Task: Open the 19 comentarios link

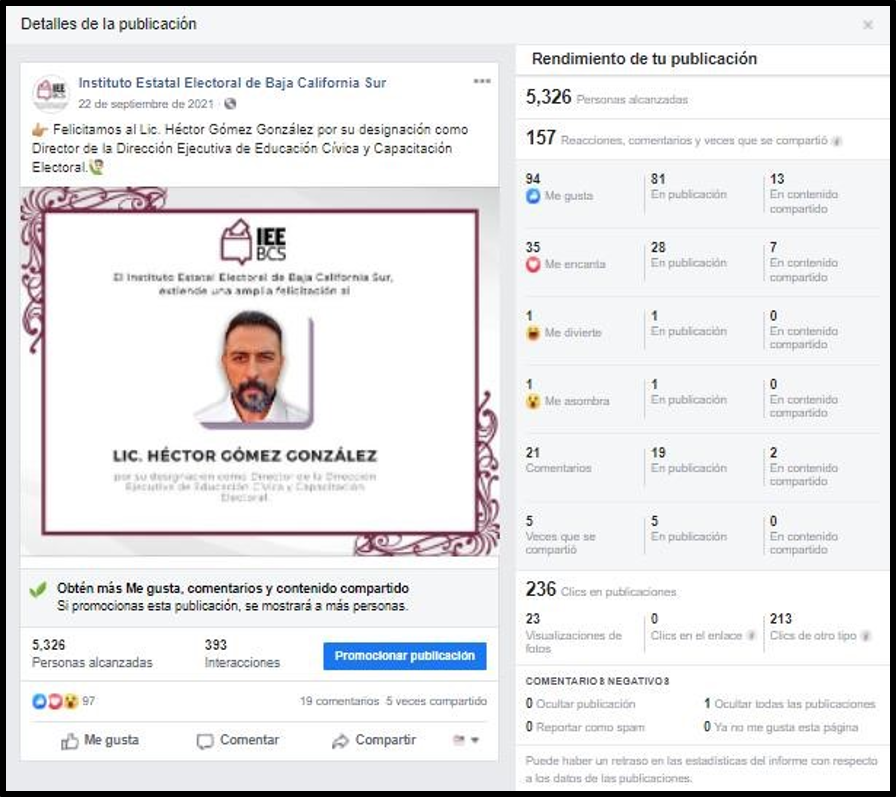Action: (339, 702)
